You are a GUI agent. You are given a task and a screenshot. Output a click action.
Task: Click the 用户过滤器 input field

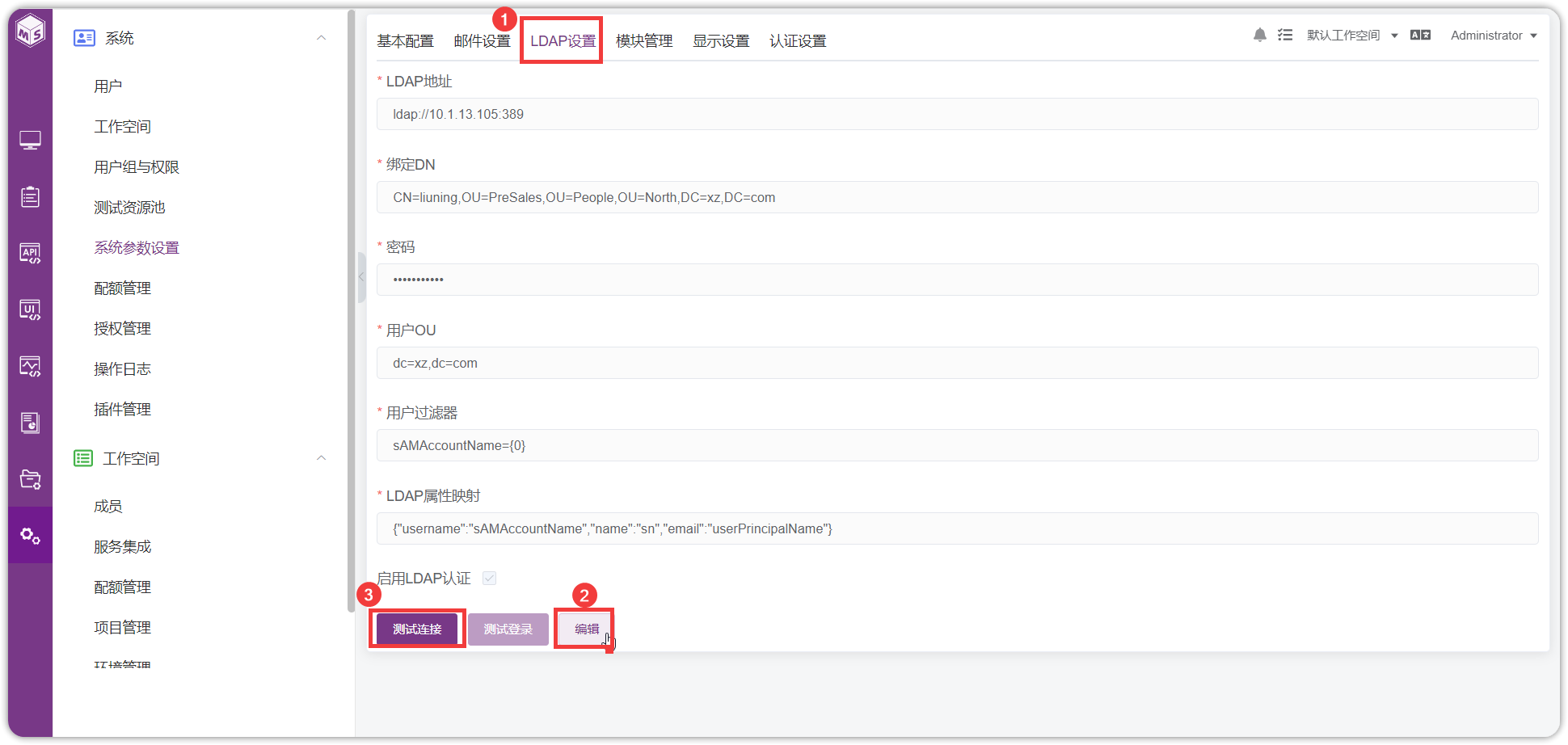point(957,445)
